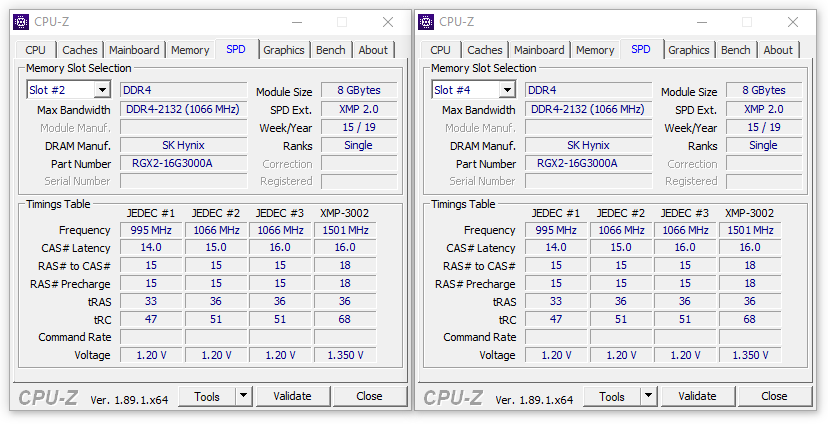Minimize the right CPU-Z window
Screen dimensions: 828x425
coord(702,22)
